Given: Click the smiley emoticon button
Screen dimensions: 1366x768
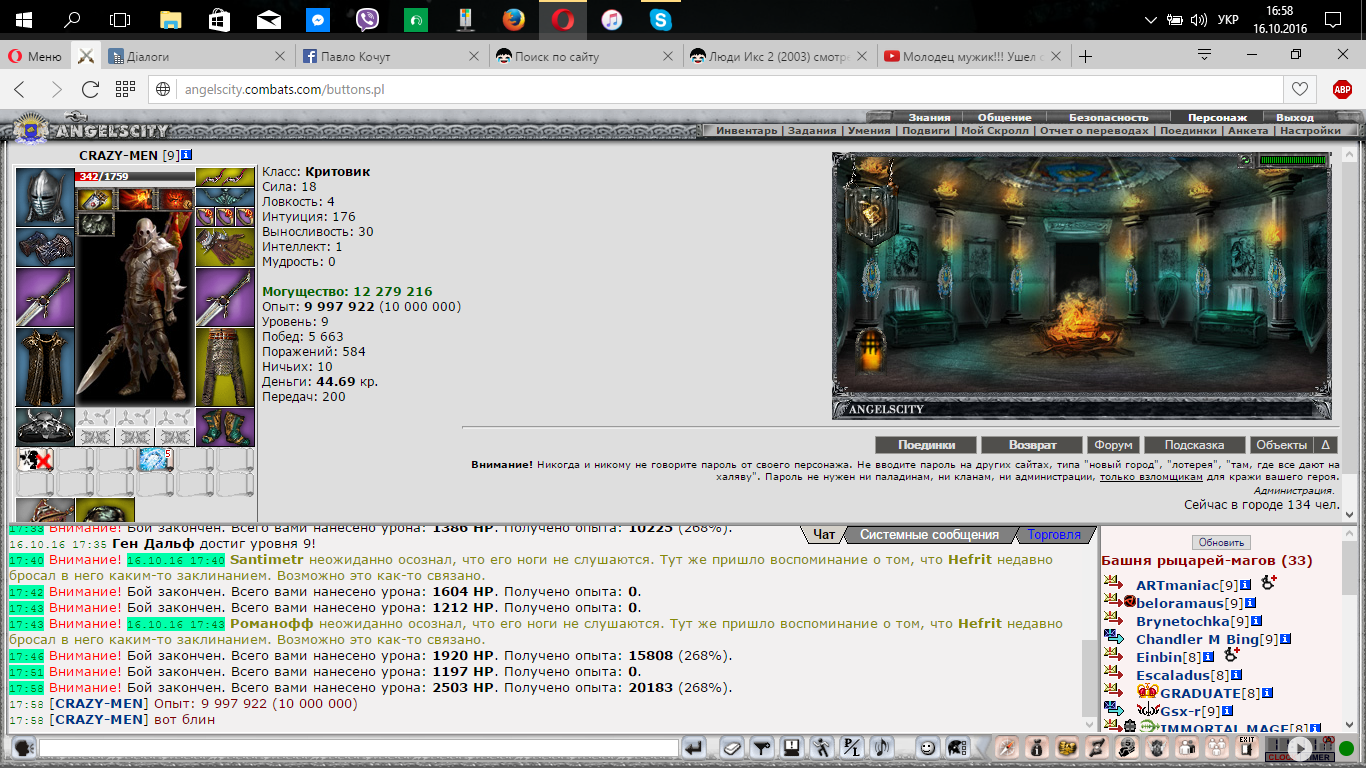Looking at the screenshot, I should (928, 747).
